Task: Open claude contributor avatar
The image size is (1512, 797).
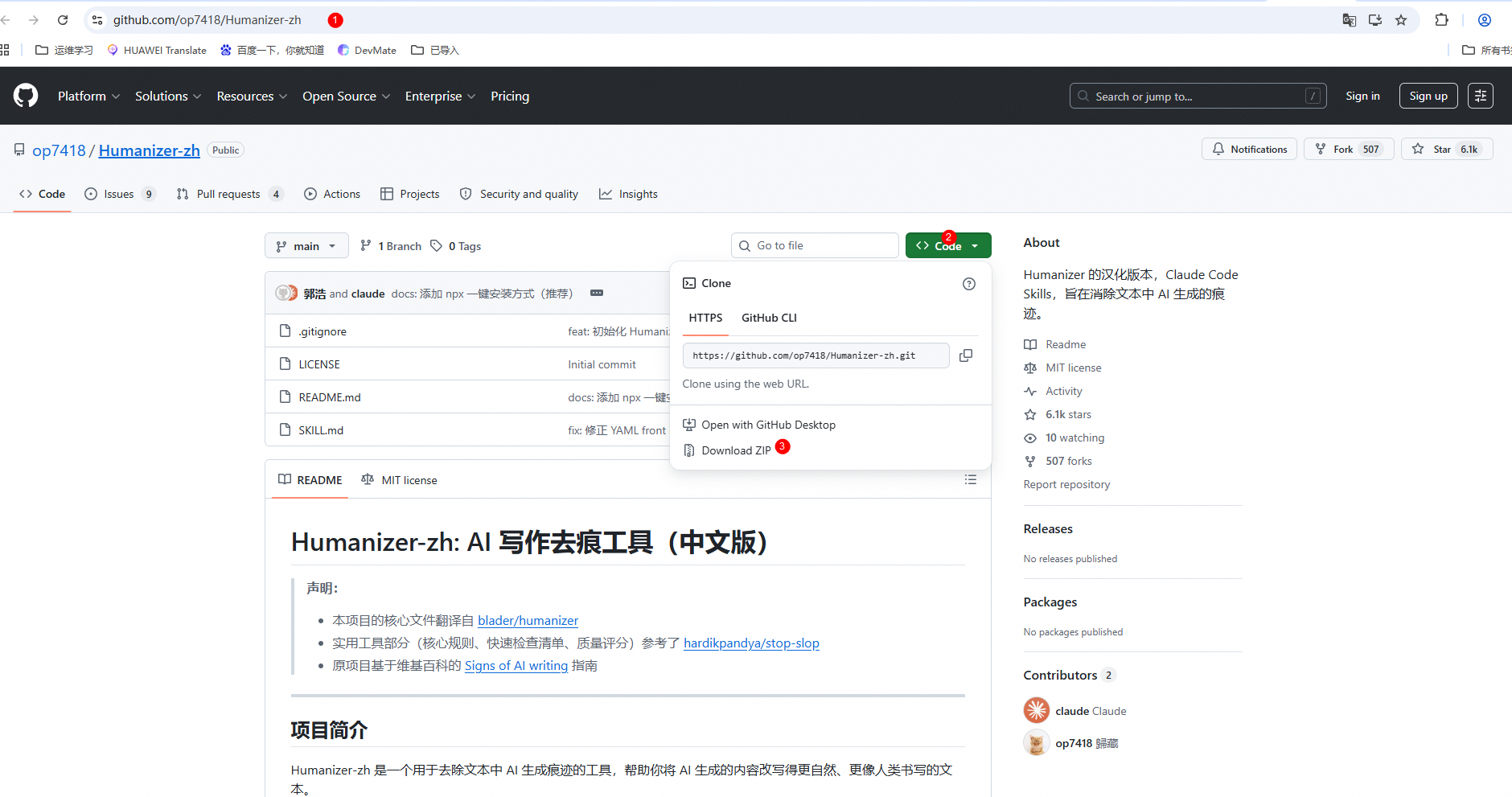Action: coord(1037,710)
